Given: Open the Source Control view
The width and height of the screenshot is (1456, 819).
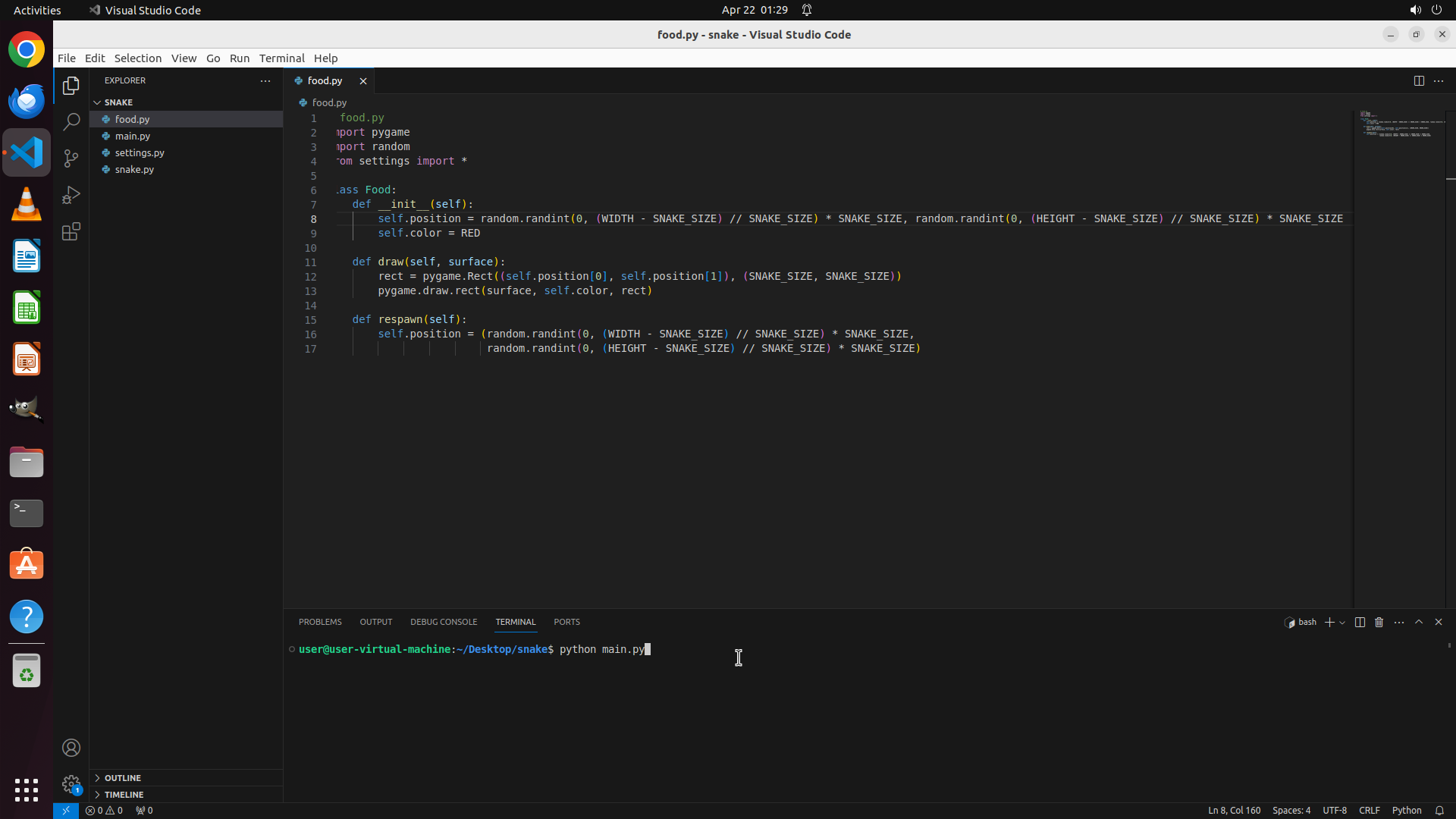Looking at the screenshot, I should (71, 158).
